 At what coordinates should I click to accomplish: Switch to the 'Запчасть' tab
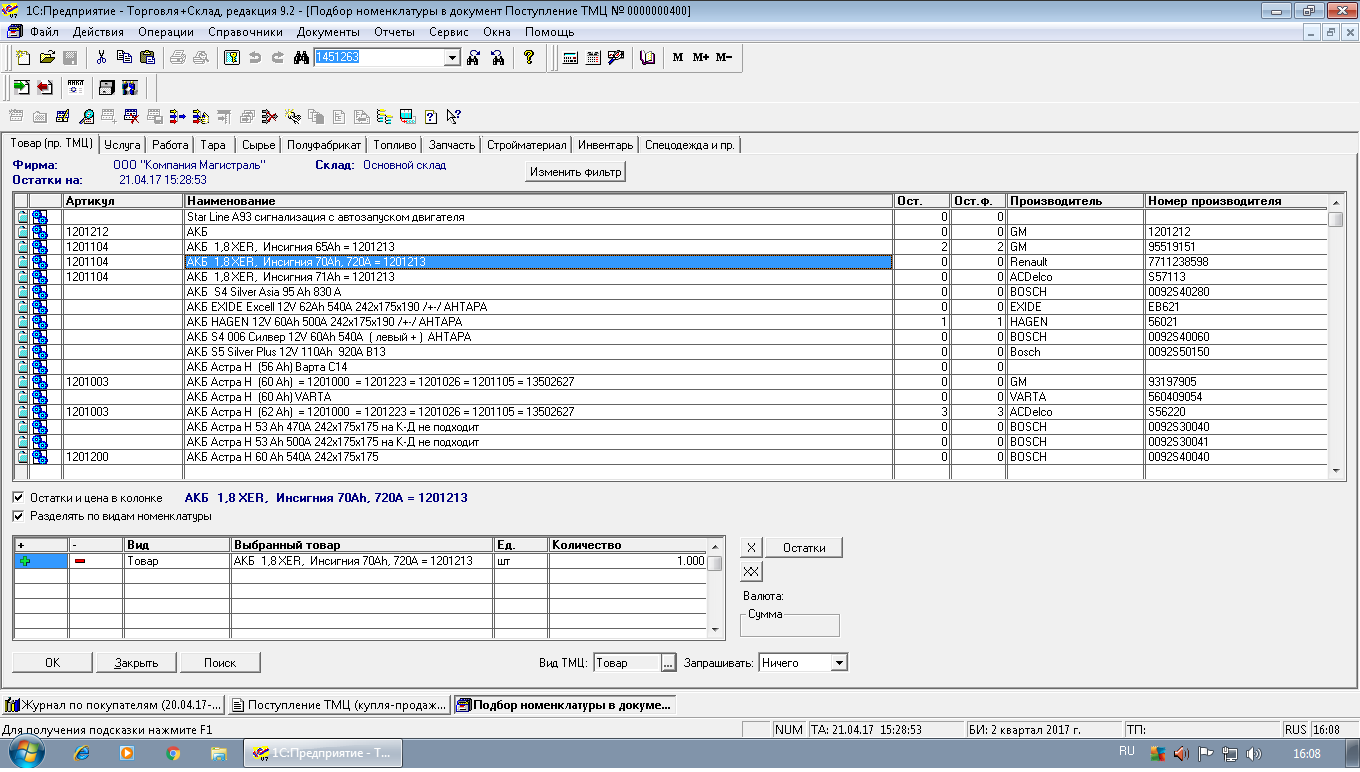pyautogui.click(x=451, y=145)
